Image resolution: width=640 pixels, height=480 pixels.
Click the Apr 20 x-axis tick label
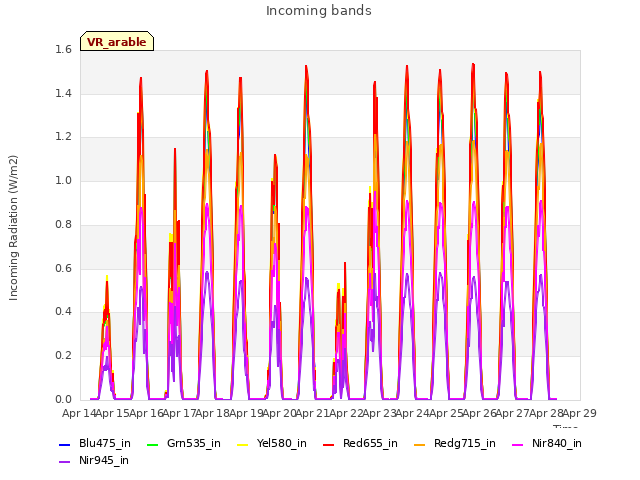point(279,413)
